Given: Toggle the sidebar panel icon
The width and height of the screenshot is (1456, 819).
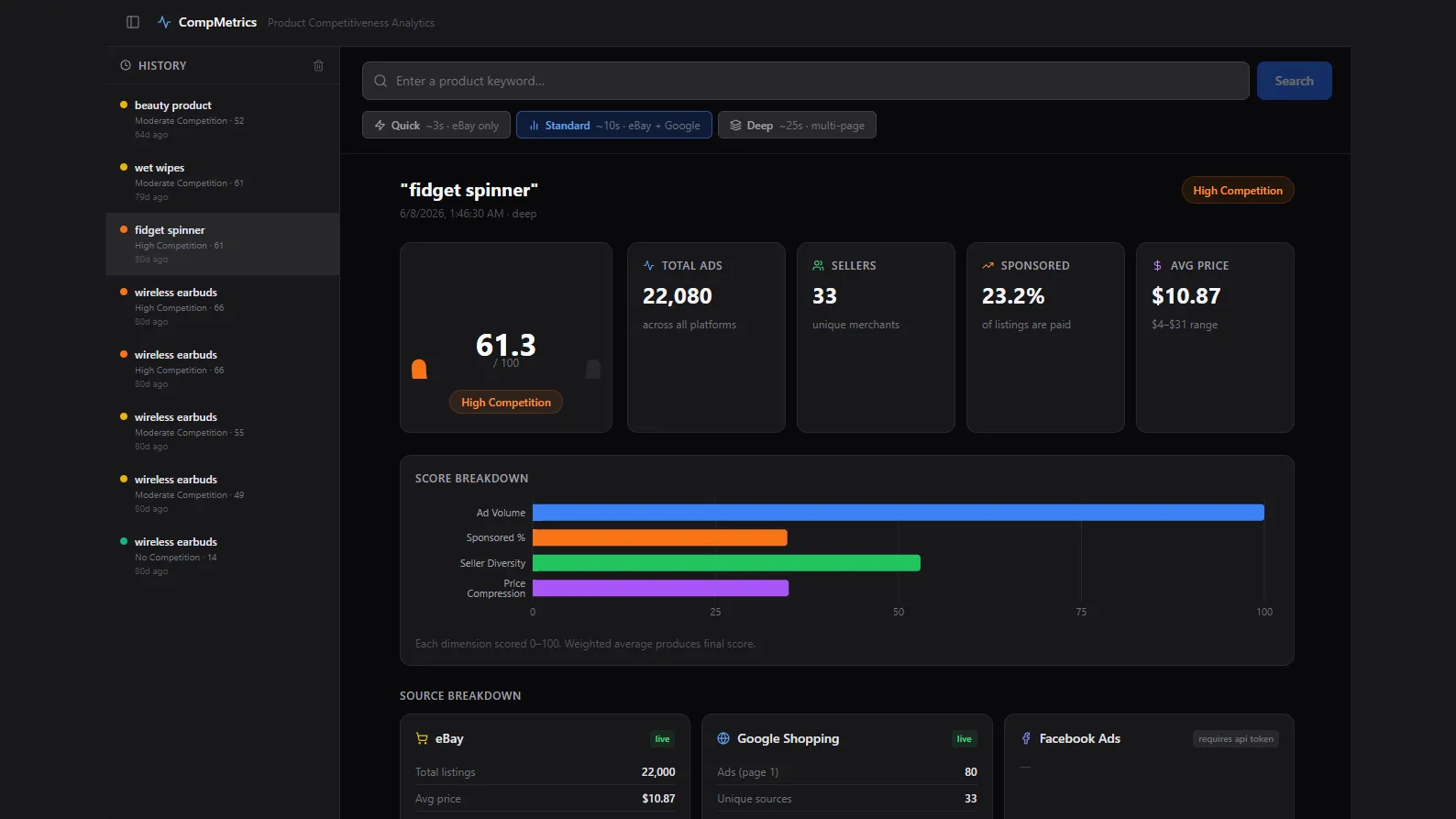Looking at the screenshot, I should [x=133, y=22].
